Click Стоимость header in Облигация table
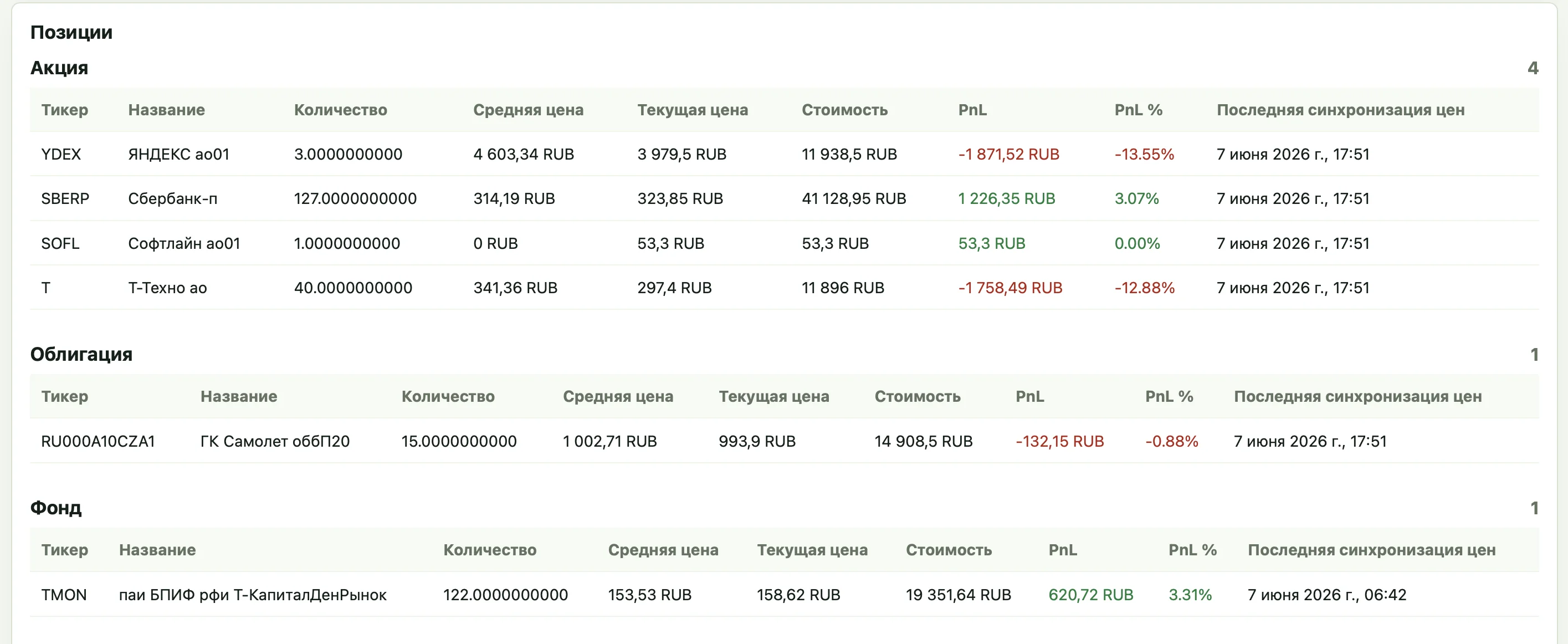This screenshot has width=1568, height=644. click(918, 396)
